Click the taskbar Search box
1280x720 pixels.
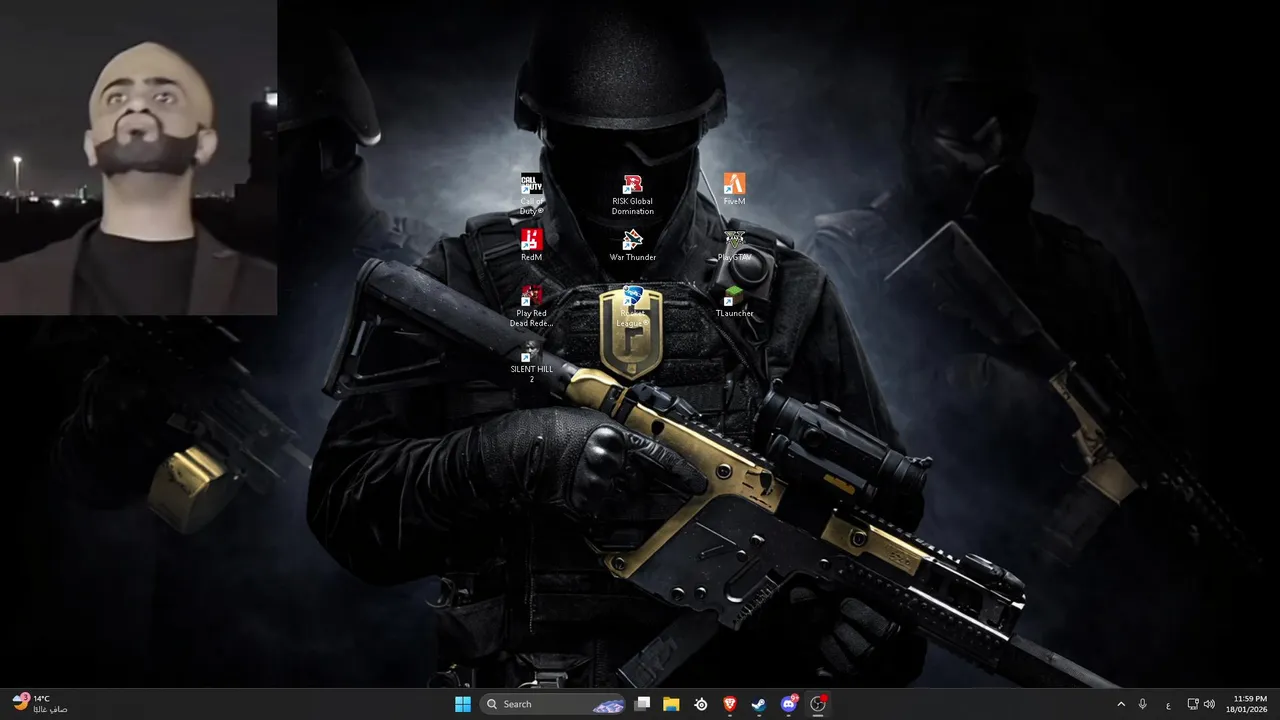(552, 704)
